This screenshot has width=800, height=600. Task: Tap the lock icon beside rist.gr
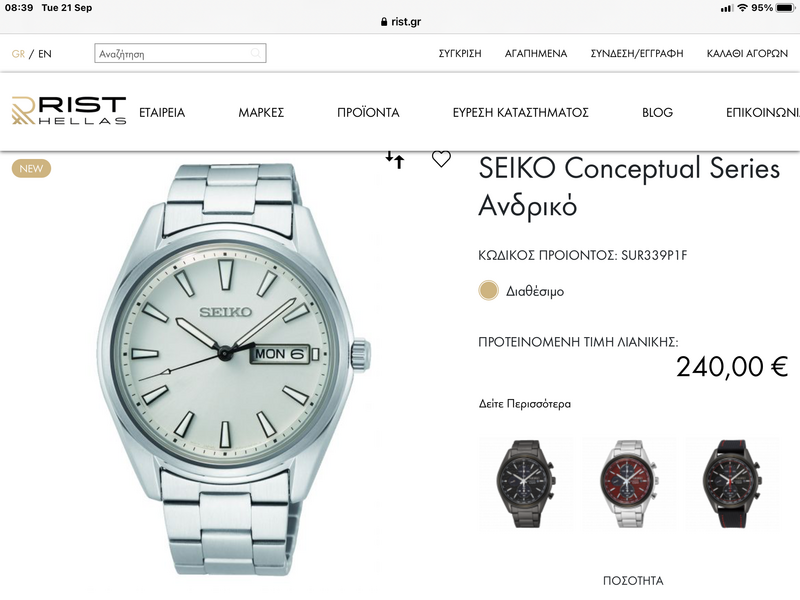384,21
